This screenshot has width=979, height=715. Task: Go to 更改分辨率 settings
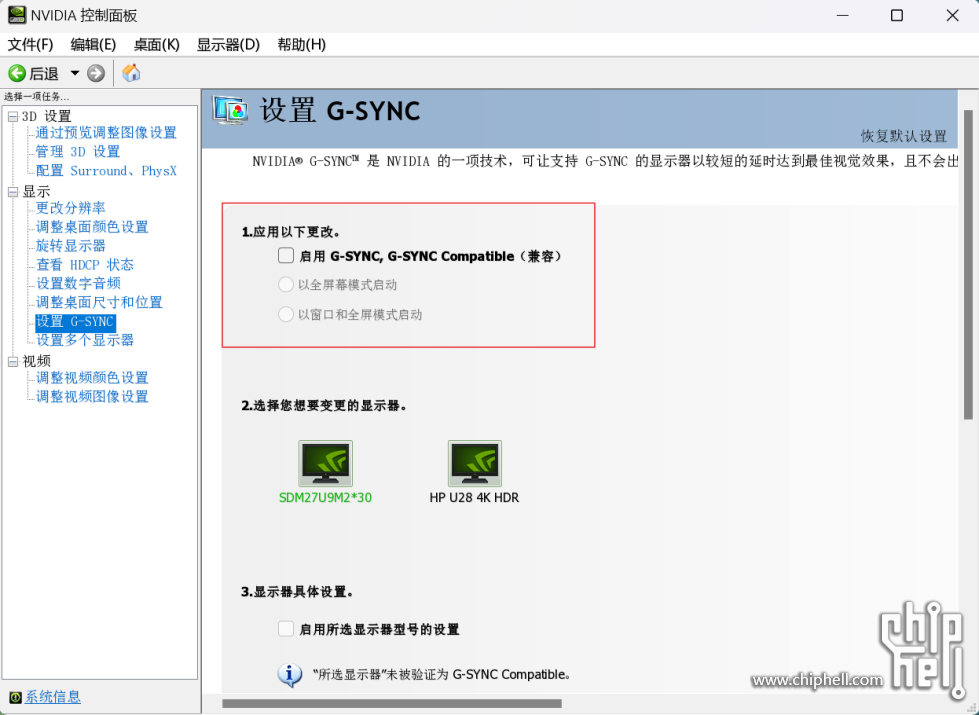[x=71, y=208]
